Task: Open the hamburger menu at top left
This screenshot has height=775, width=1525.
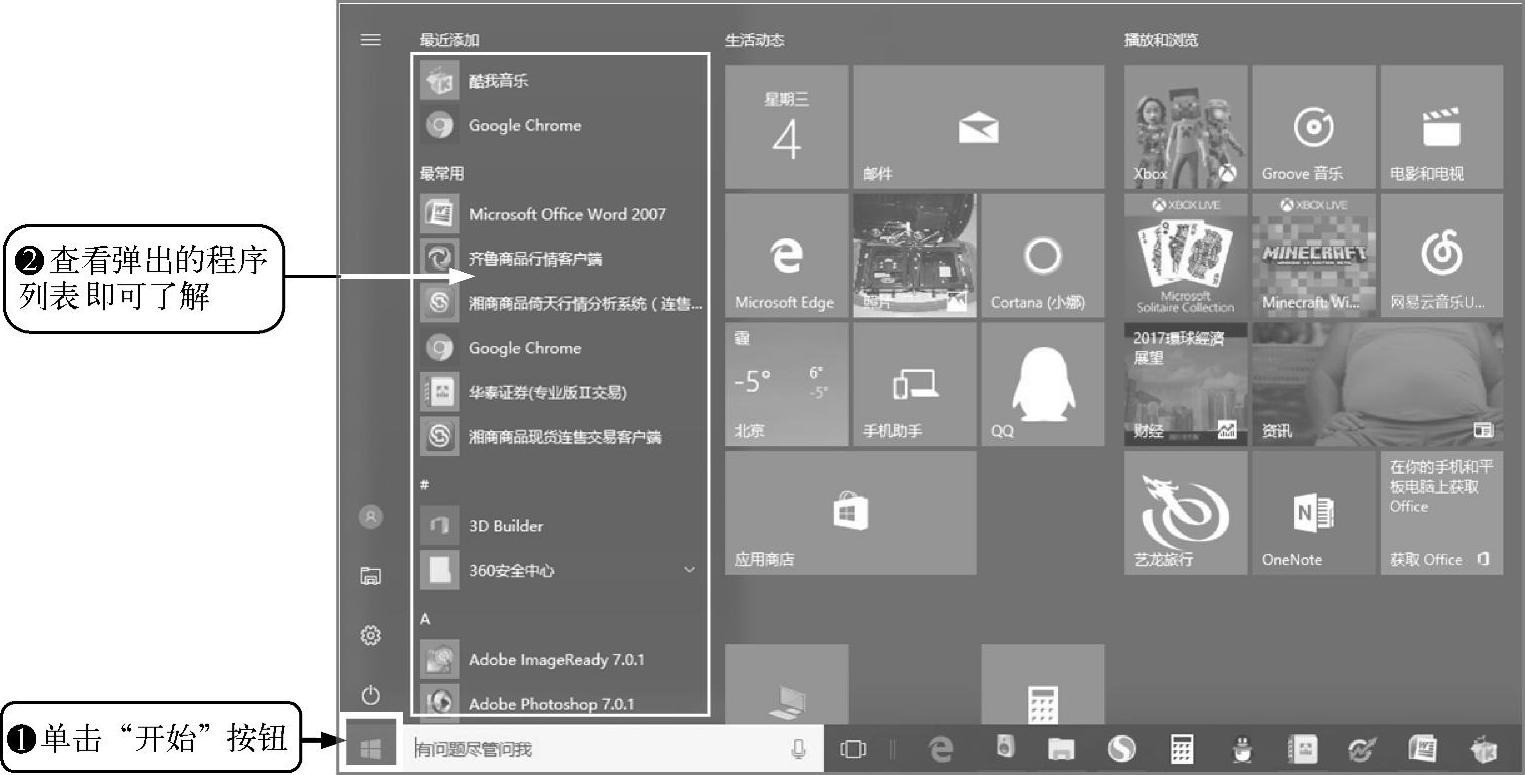Action: coord(371,40)
